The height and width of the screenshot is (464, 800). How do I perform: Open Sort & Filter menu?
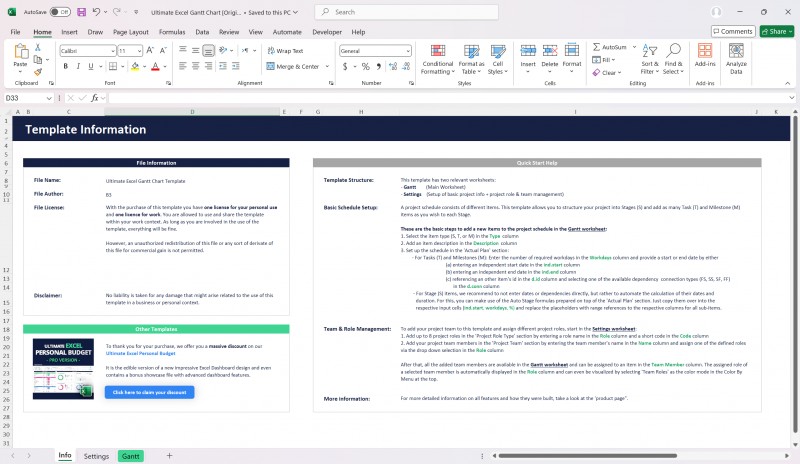tap(649, 60)
